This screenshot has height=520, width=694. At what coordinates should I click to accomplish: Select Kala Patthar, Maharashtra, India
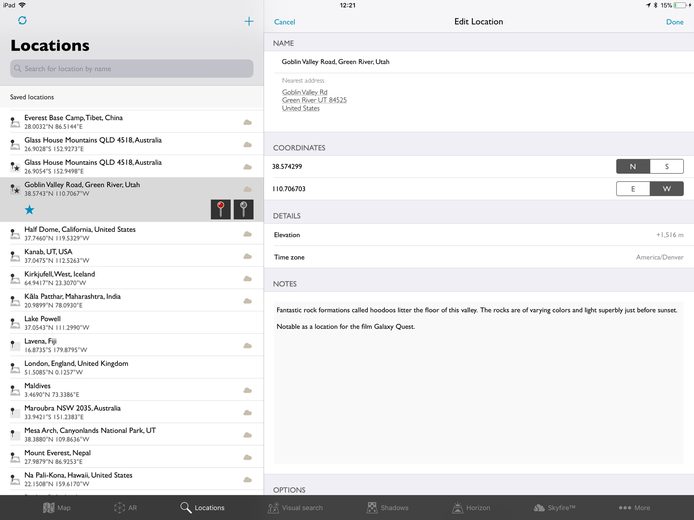click(x=132, y=300)
